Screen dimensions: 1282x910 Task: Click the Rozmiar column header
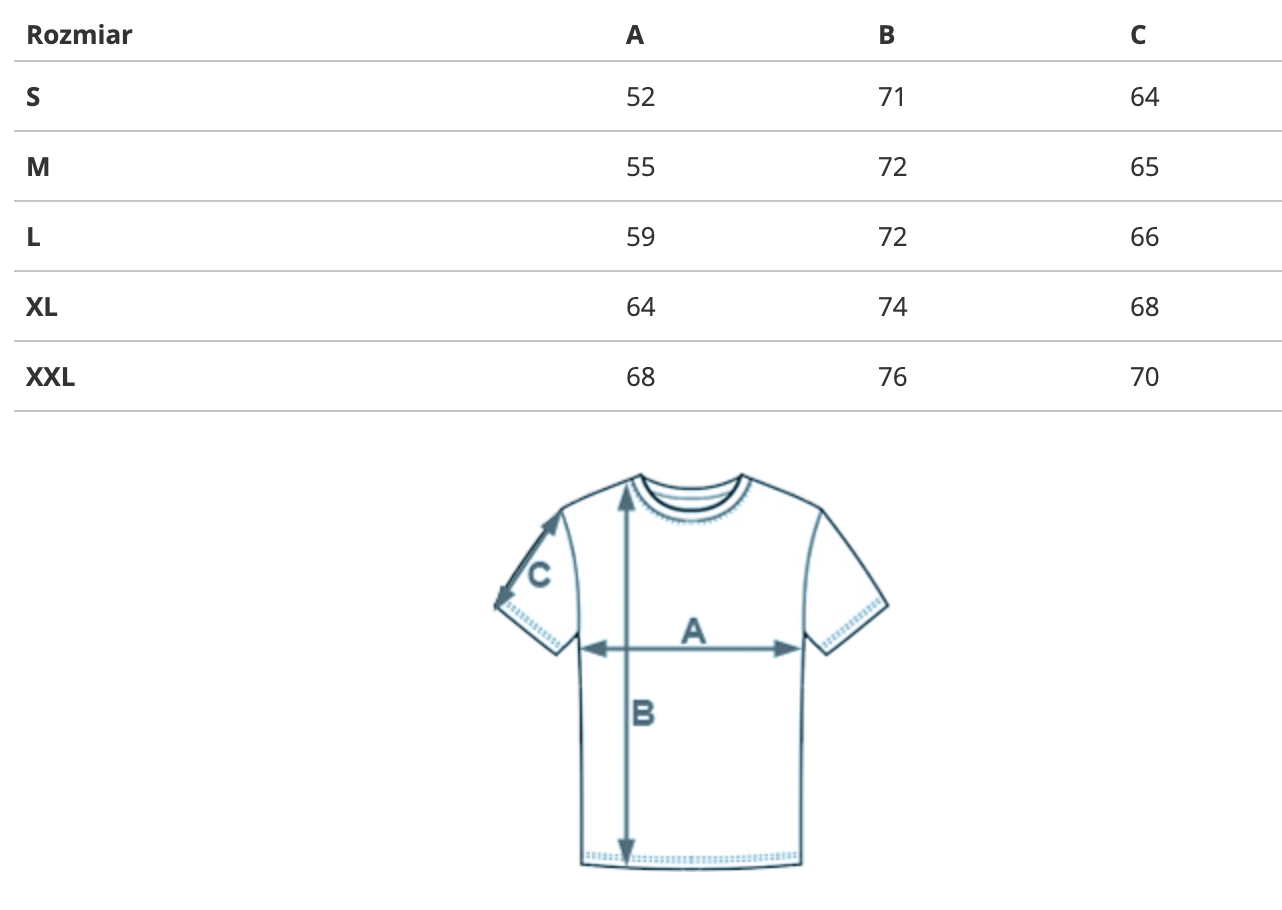click(x=79, y=36)
